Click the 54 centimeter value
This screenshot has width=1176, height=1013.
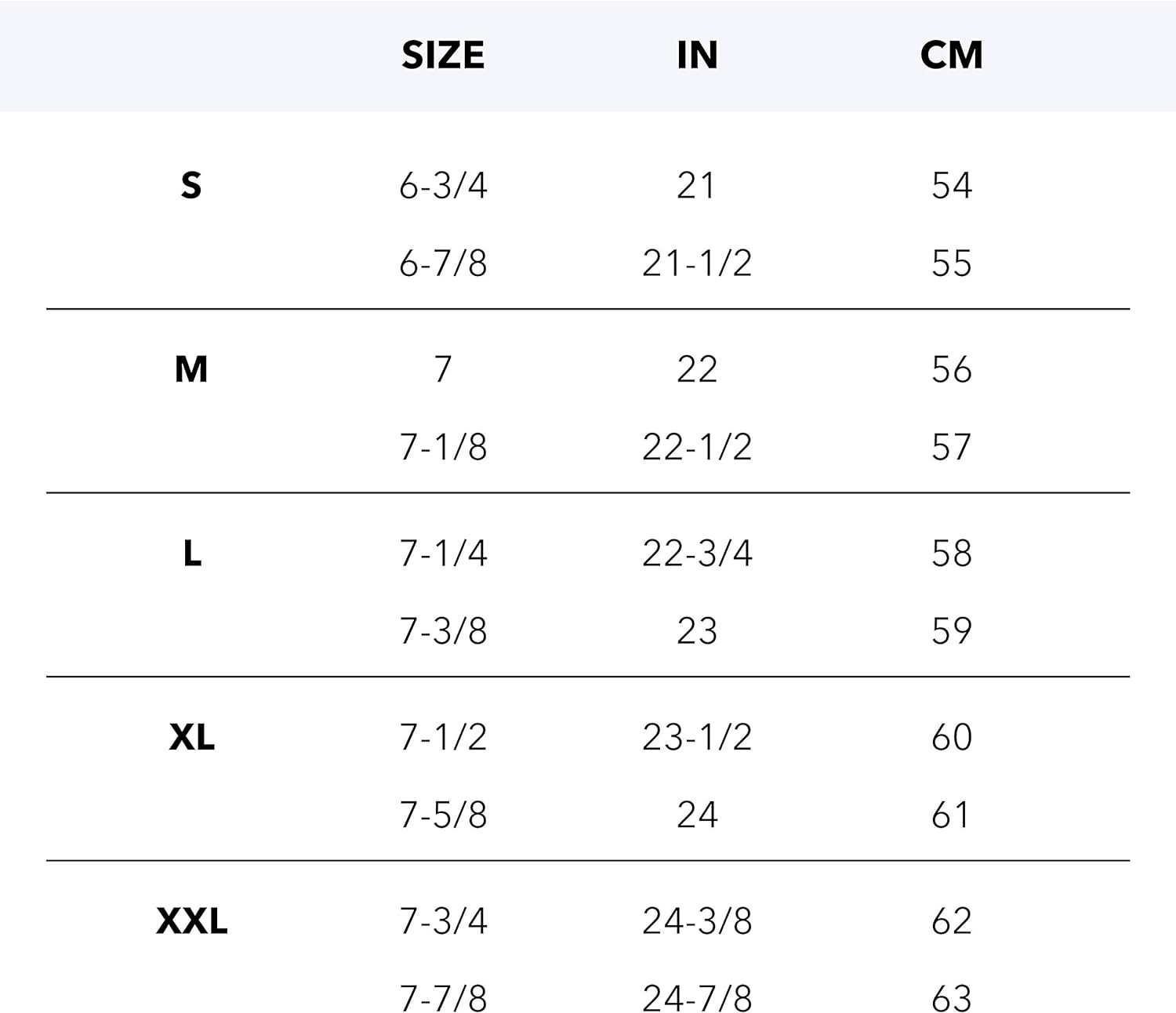coord(951,186)
